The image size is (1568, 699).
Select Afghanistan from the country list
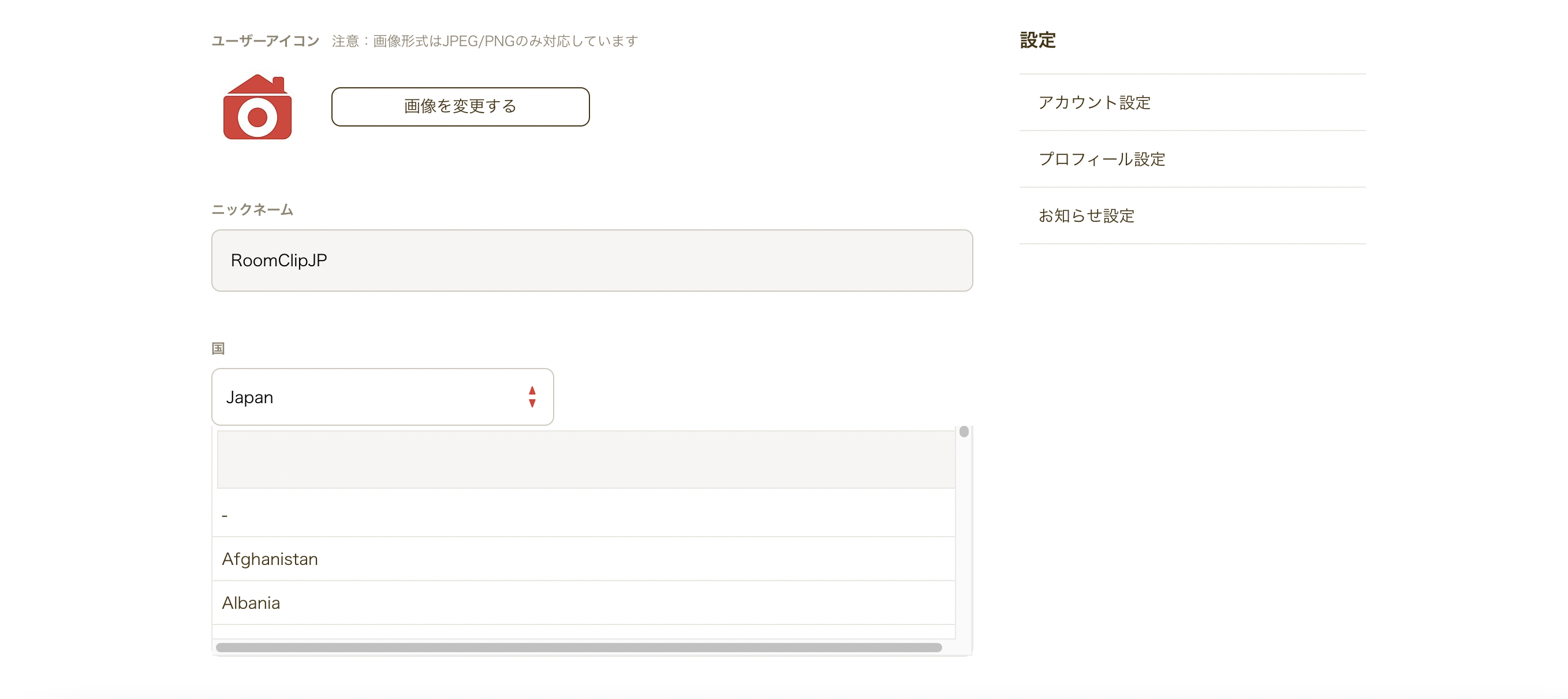click(583, 559)
